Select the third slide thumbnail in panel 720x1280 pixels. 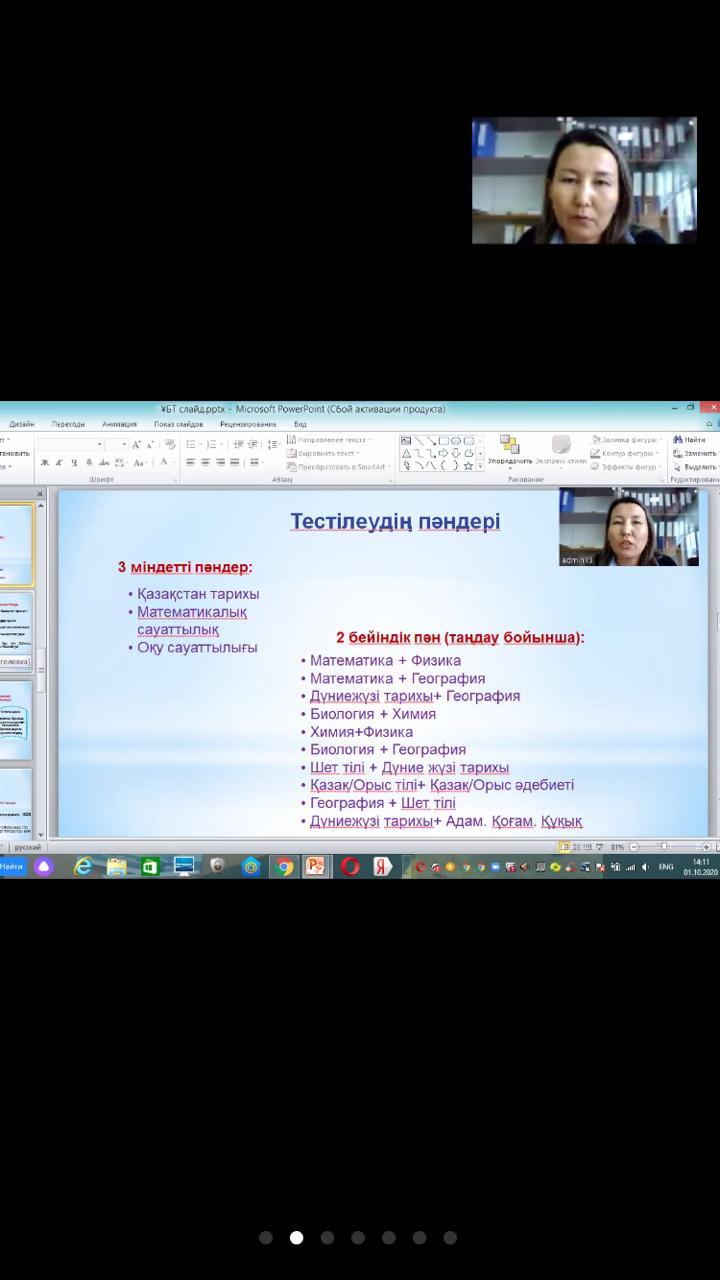click(16, 718)
